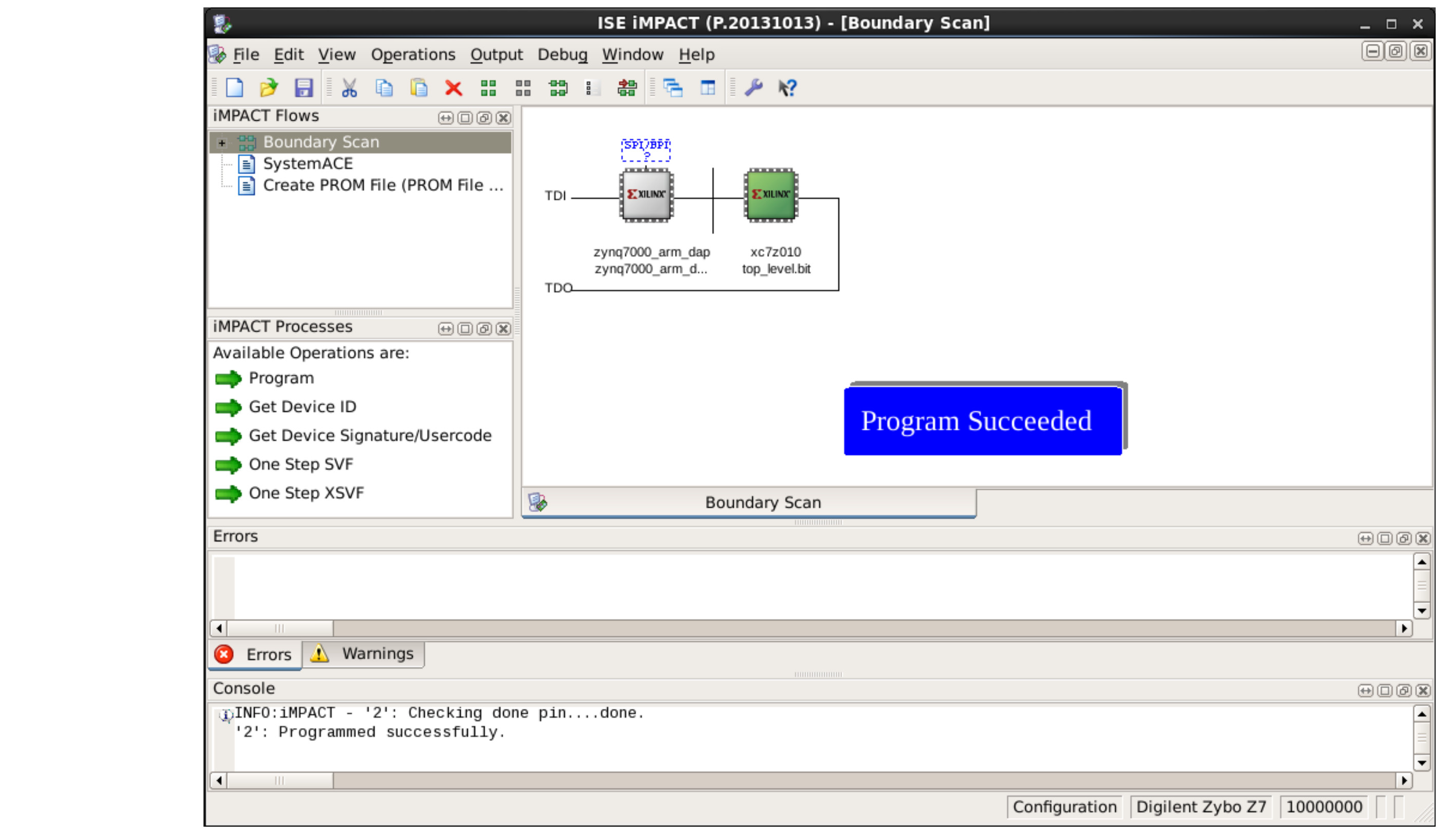This screenshot has width=1446, height=840.
Task: Click Errors panel scroll up arrow
Action: coord(1422,563)
